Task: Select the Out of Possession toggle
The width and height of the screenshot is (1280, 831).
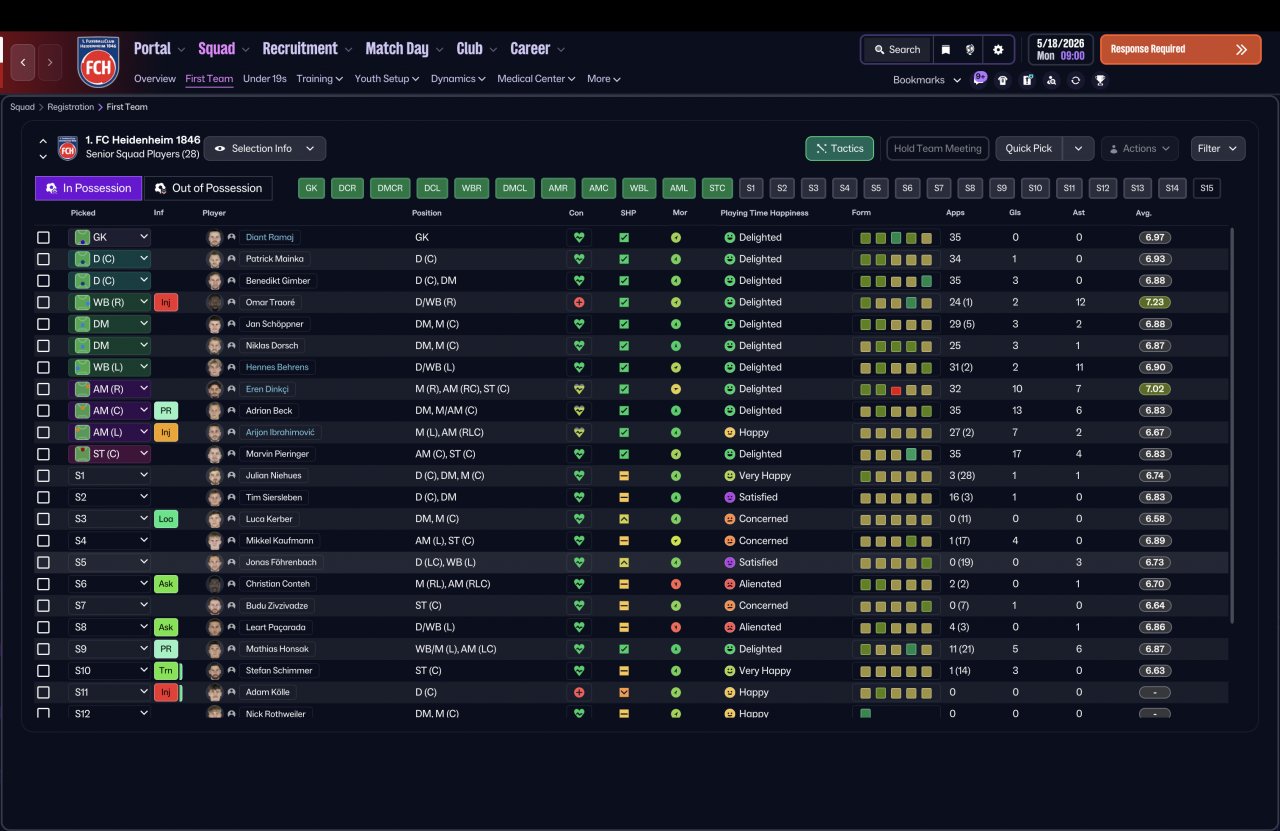Action: 208,188
